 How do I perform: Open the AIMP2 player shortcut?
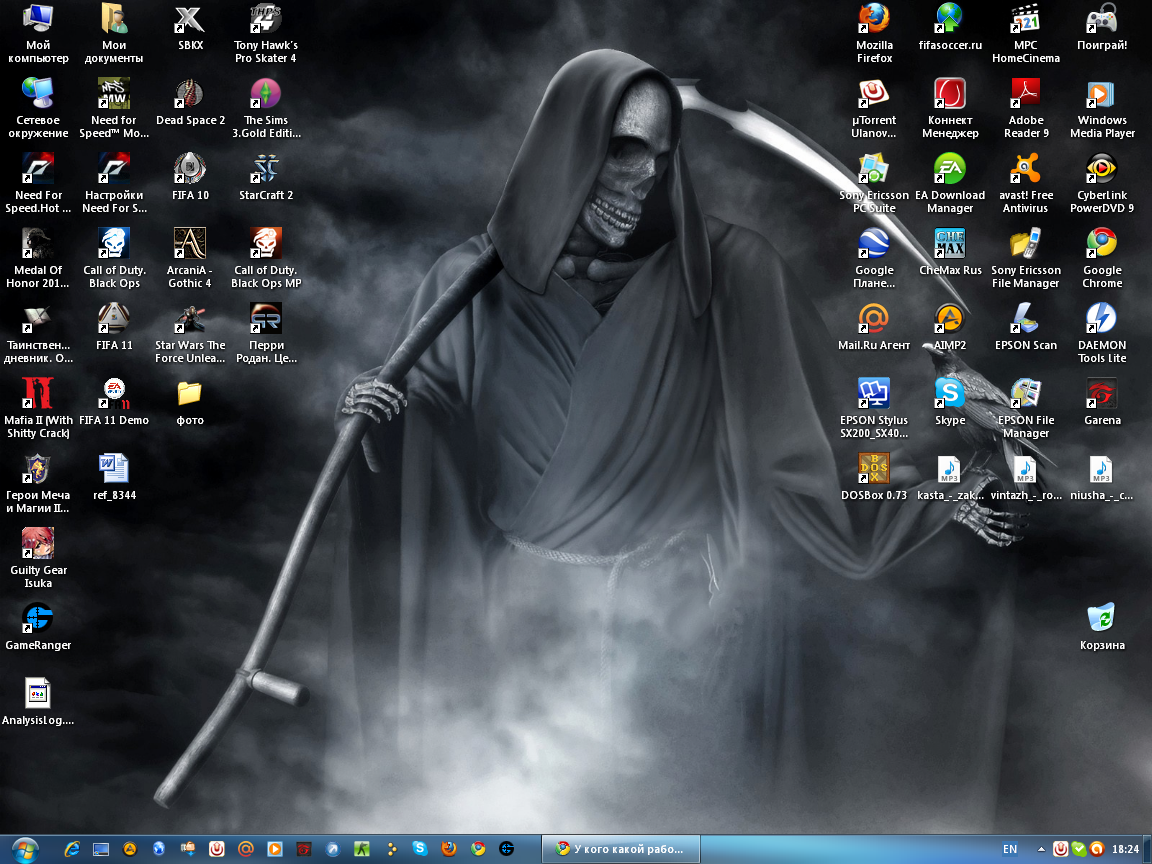tap(950, 319)
